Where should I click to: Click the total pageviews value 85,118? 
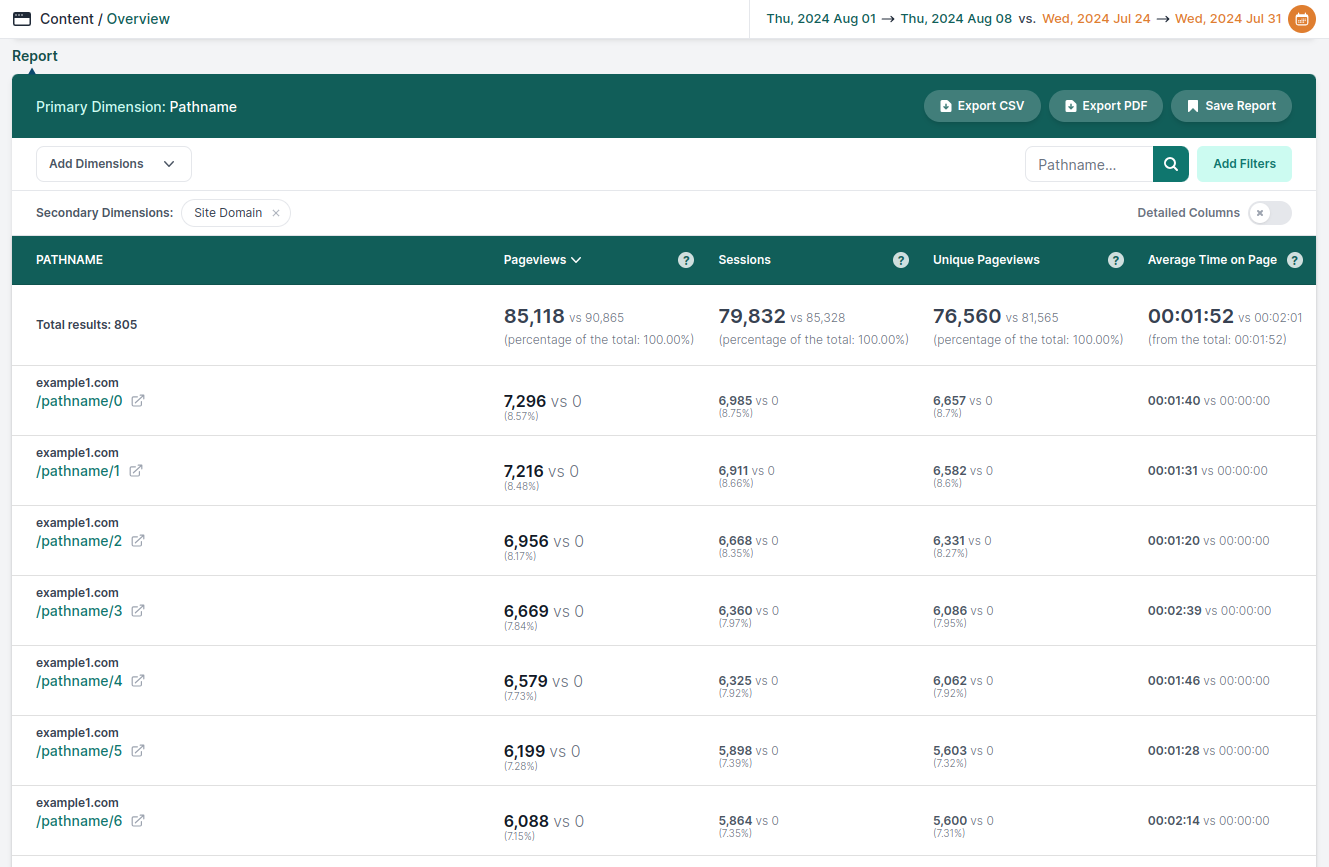534,316
